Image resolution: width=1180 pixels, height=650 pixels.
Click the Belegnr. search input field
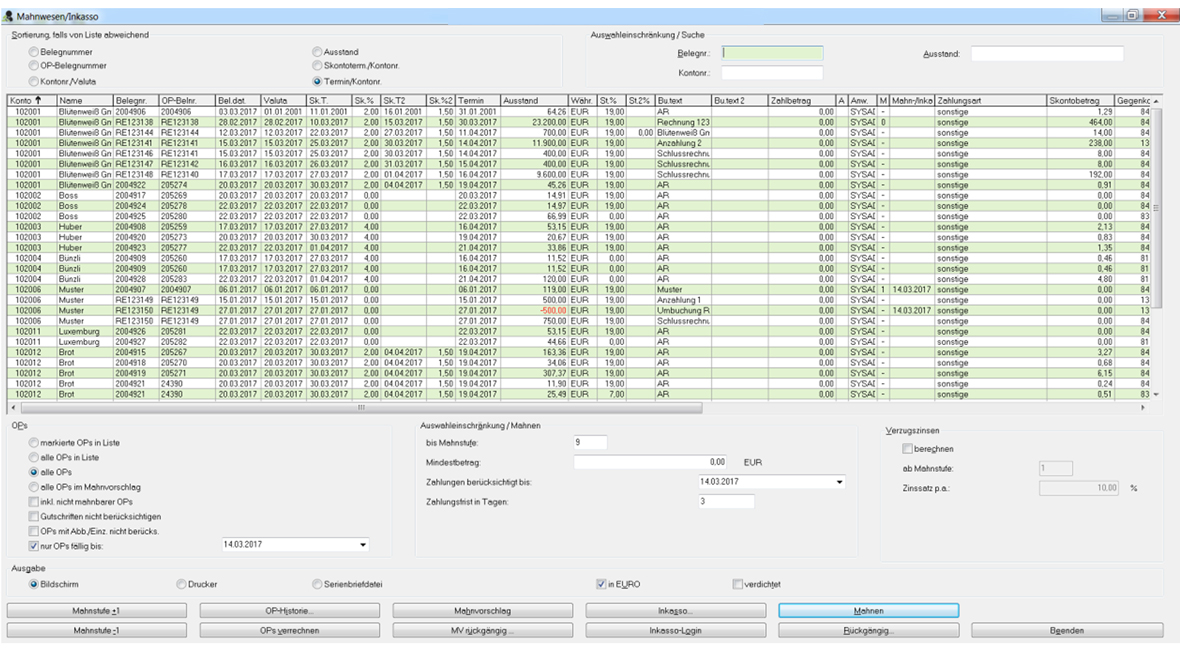tap(772, 53)
